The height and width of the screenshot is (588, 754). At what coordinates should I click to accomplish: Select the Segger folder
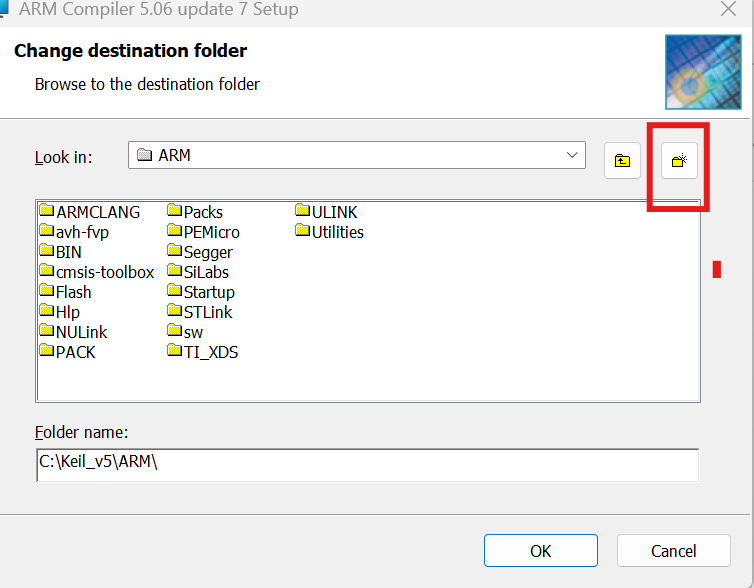[x=200, y=252]
